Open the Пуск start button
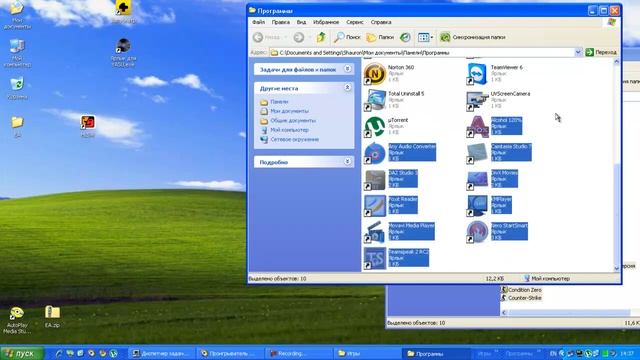 click(x=21, y=353)
